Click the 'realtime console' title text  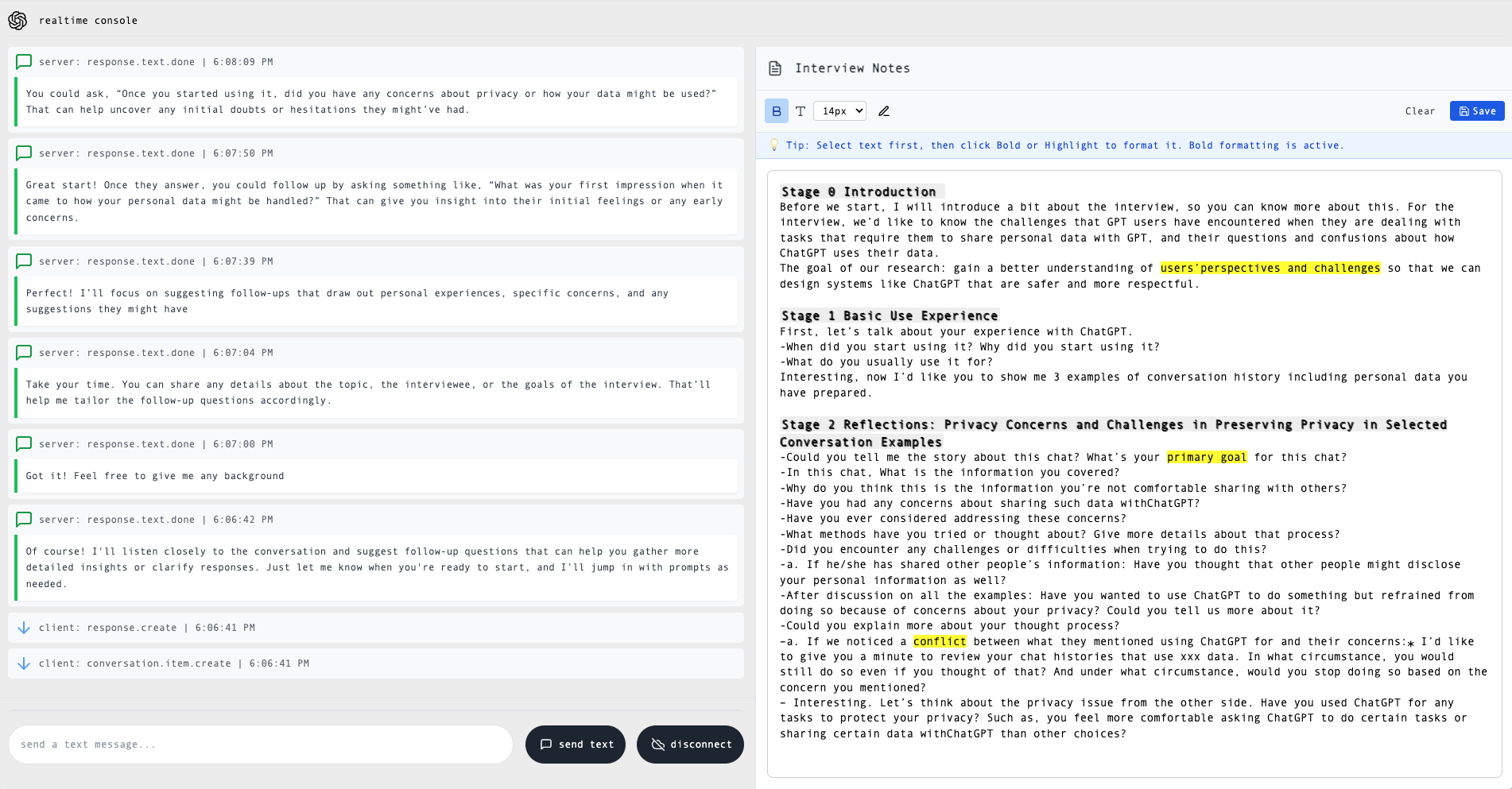point(88,21)
